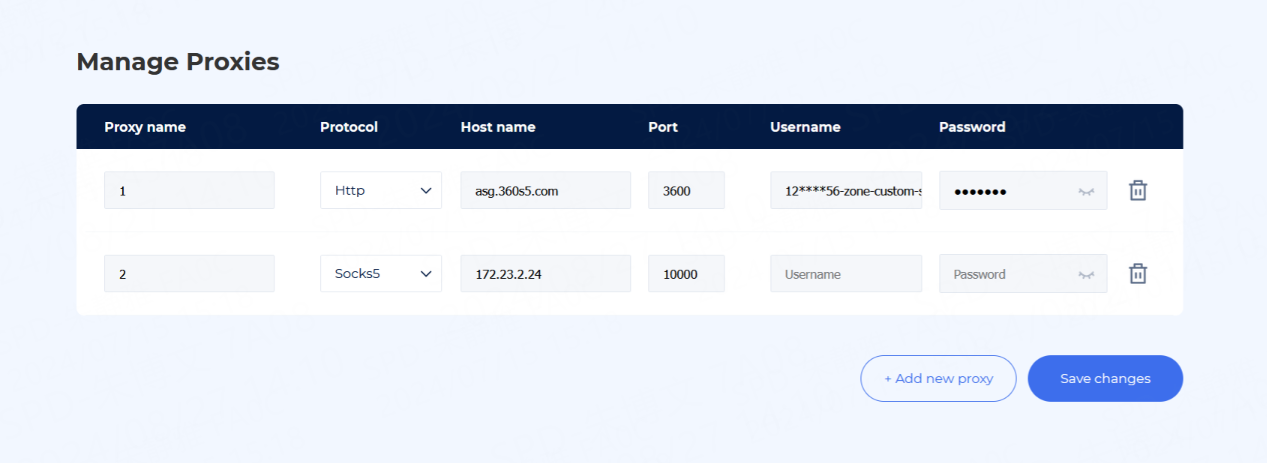Toggle password visibility in the second row
The width and height of the screenshot is (1267, 463).
[1086, 274]
